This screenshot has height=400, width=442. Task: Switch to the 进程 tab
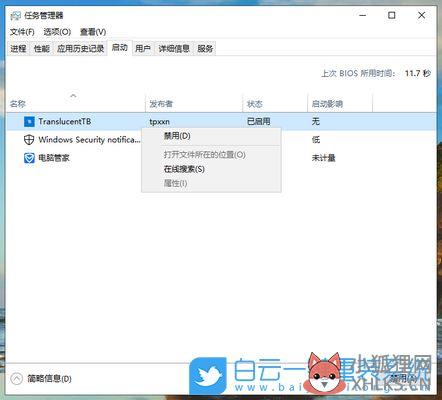coord(18,49)
